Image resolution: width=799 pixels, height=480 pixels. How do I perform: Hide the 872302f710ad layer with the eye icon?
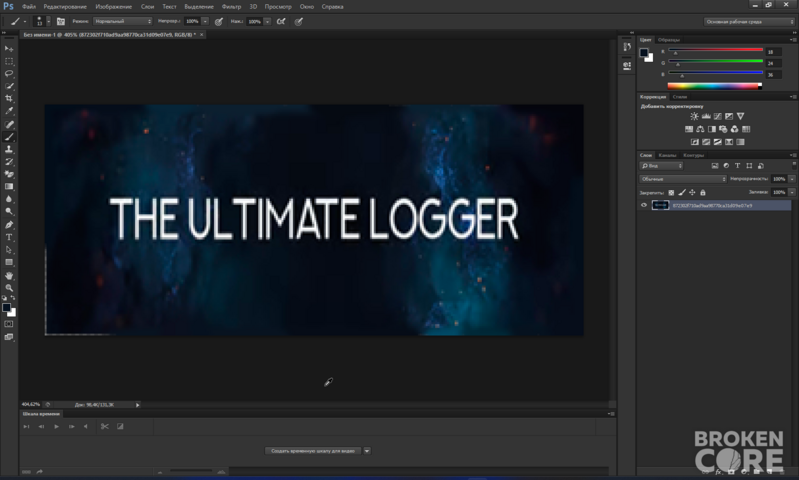[x=644, y=205]
